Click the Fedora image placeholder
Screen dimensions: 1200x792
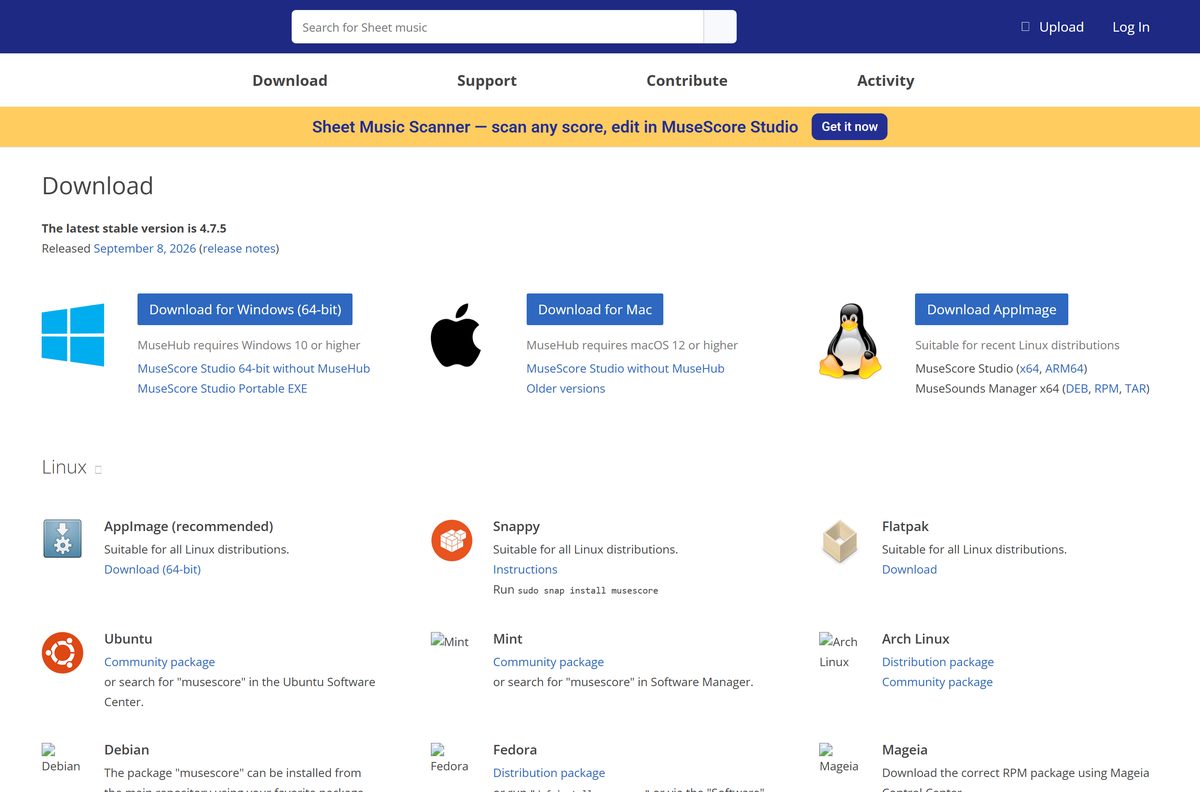(450, 758)
